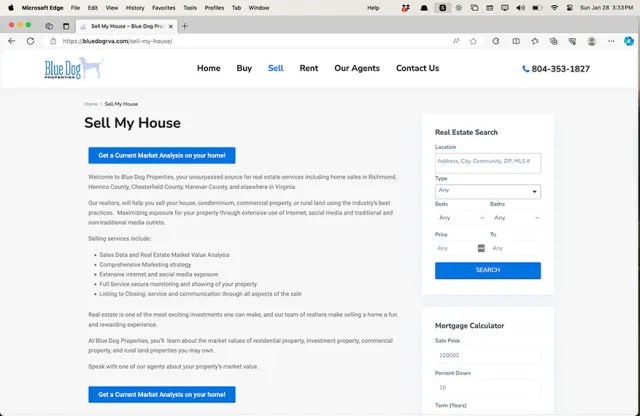Click the address bar URL
This screenshot has width=640, height=416.
pyautogui.click(x=118, y=41)
